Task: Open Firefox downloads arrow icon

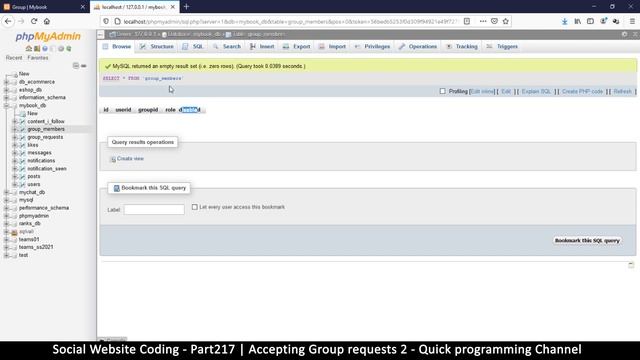Action: pos(564,21)
